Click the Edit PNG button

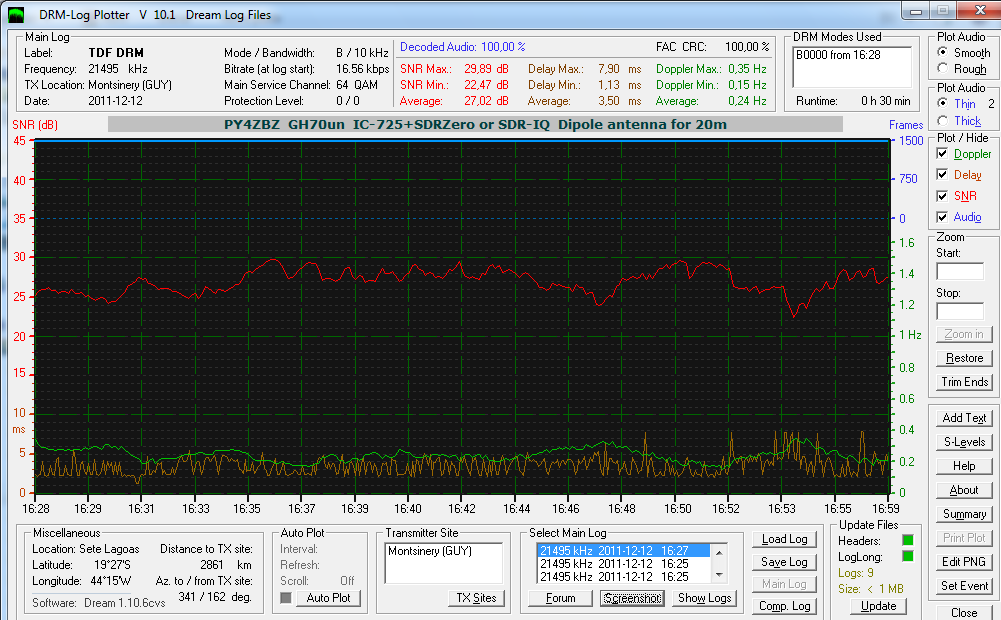tap(964, 561)
